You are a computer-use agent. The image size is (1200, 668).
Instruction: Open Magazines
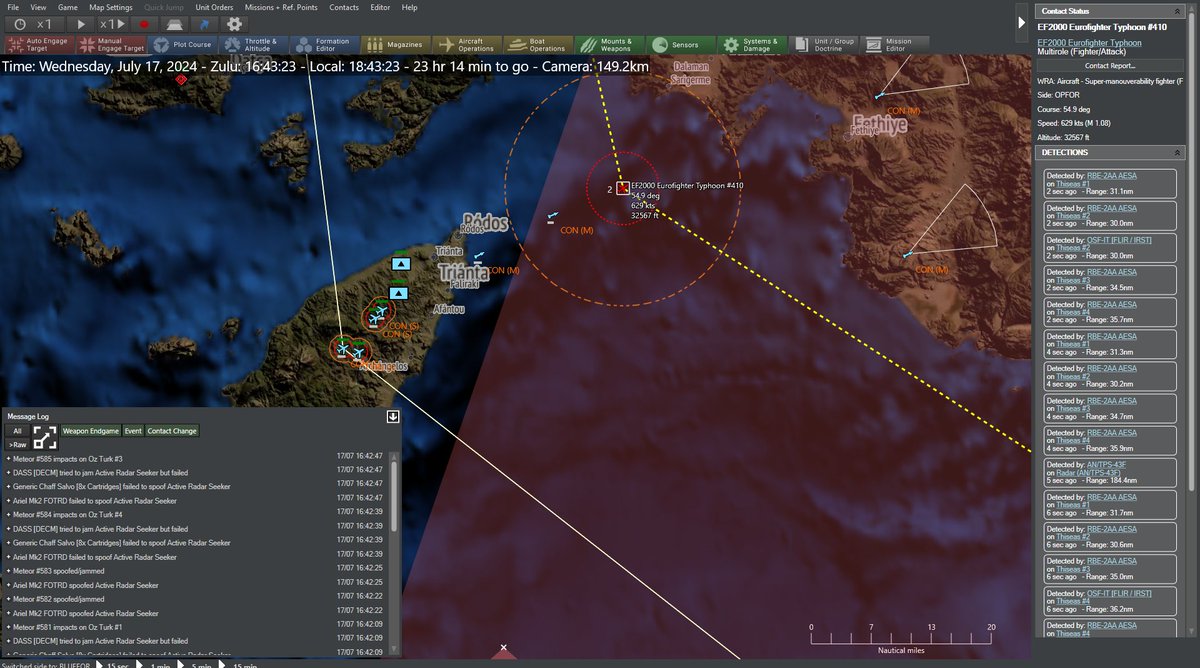(x=395, y=45)
